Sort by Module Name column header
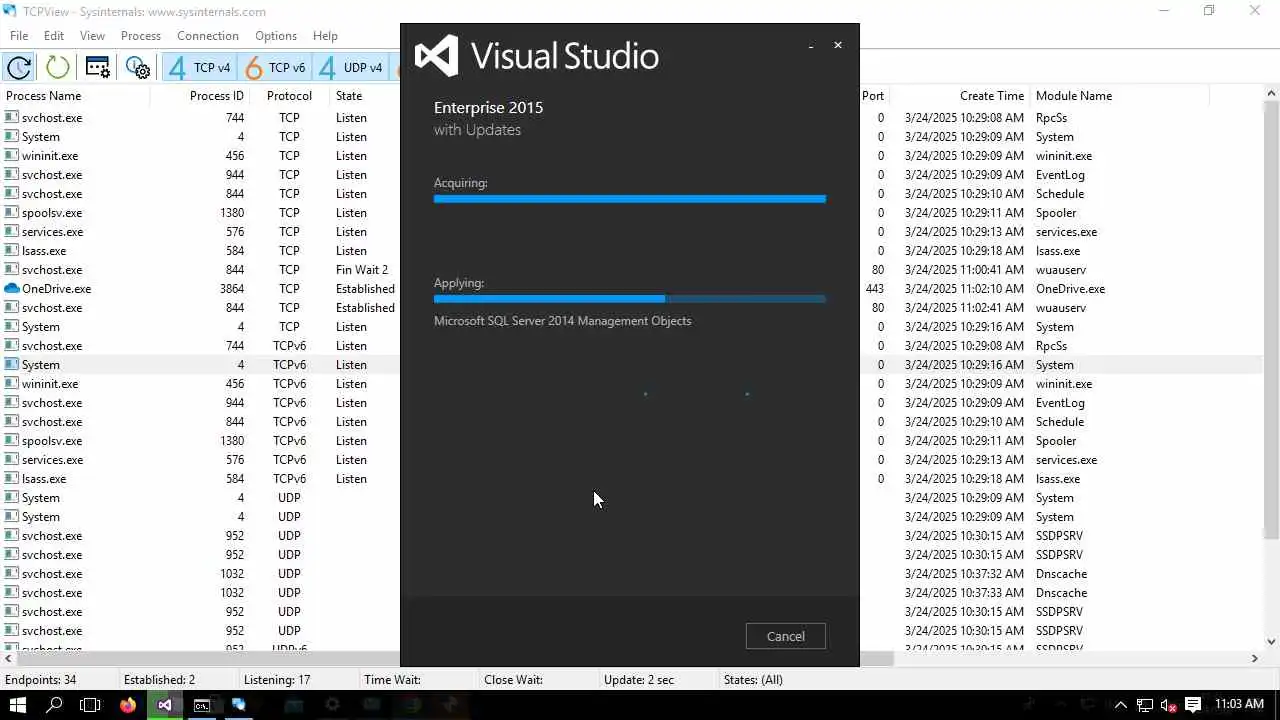 coord(1118,96)
